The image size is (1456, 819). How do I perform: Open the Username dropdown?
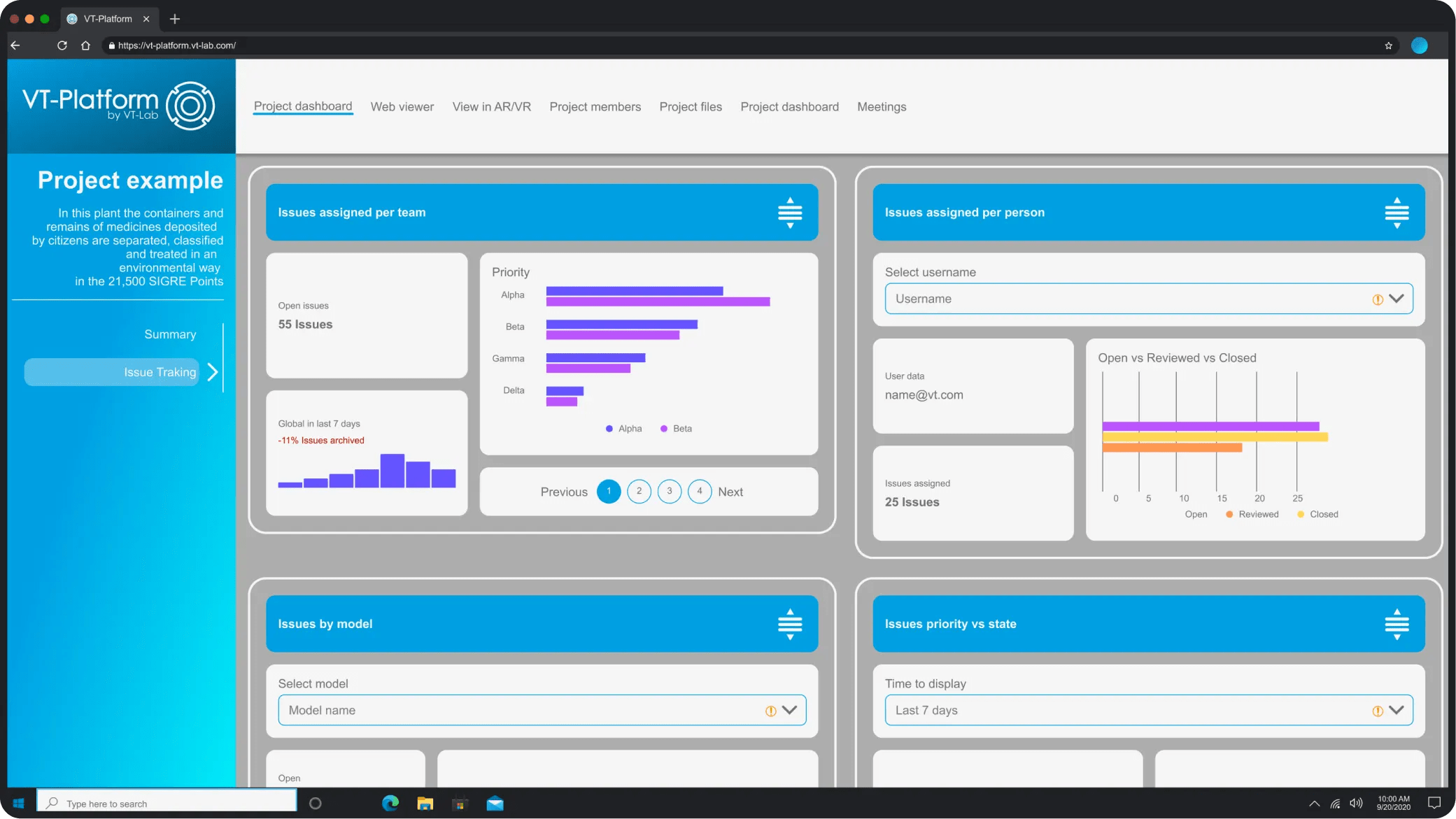(1397, 299)
